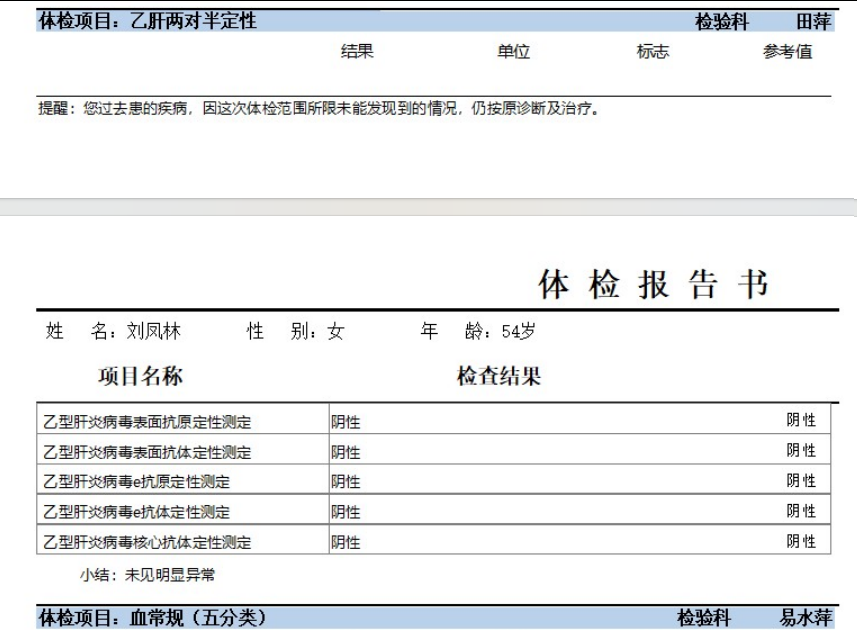Click the 参考值 column header

tap(787, 52)
